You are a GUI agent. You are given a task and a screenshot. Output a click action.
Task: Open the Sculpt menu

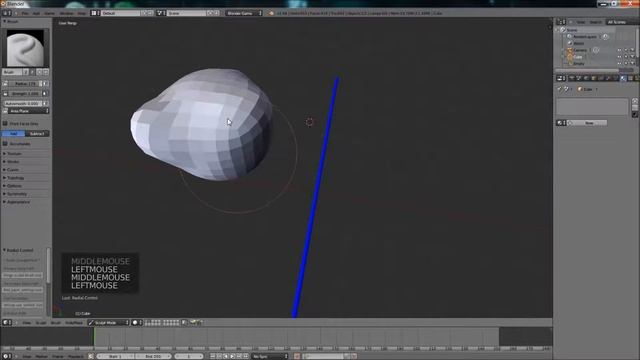[41, 322]
